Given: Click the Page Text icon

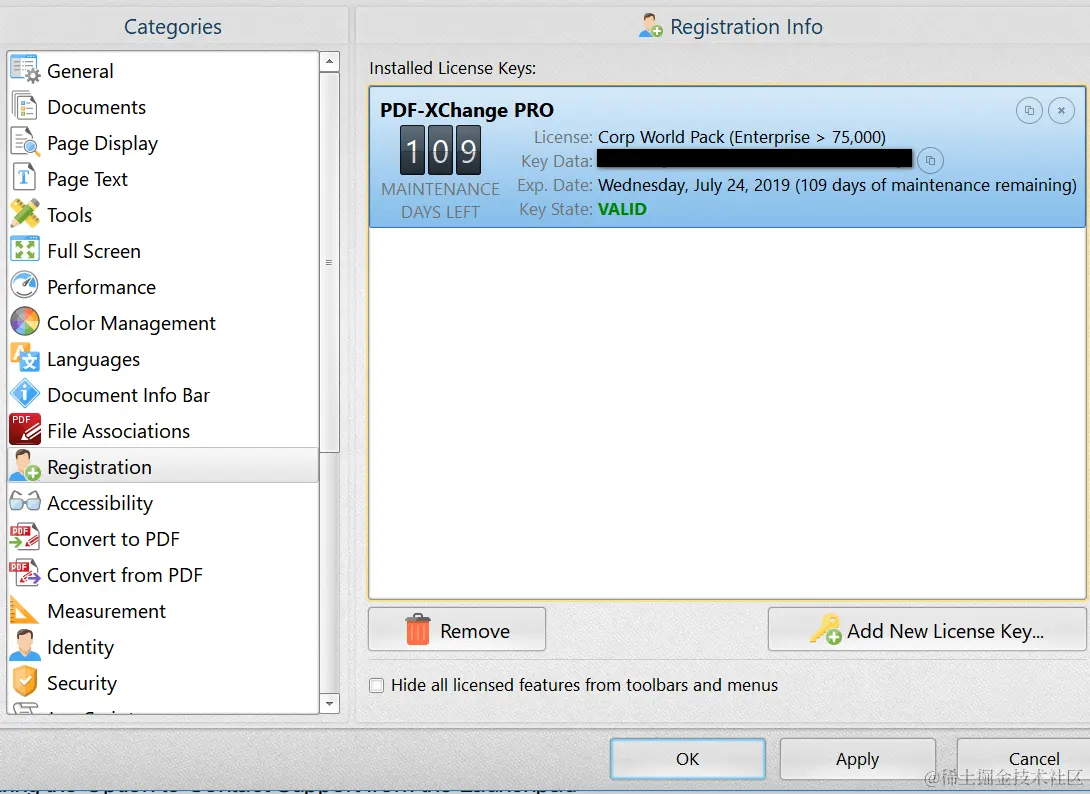Looking at the screenshot, I should point(25,179).
